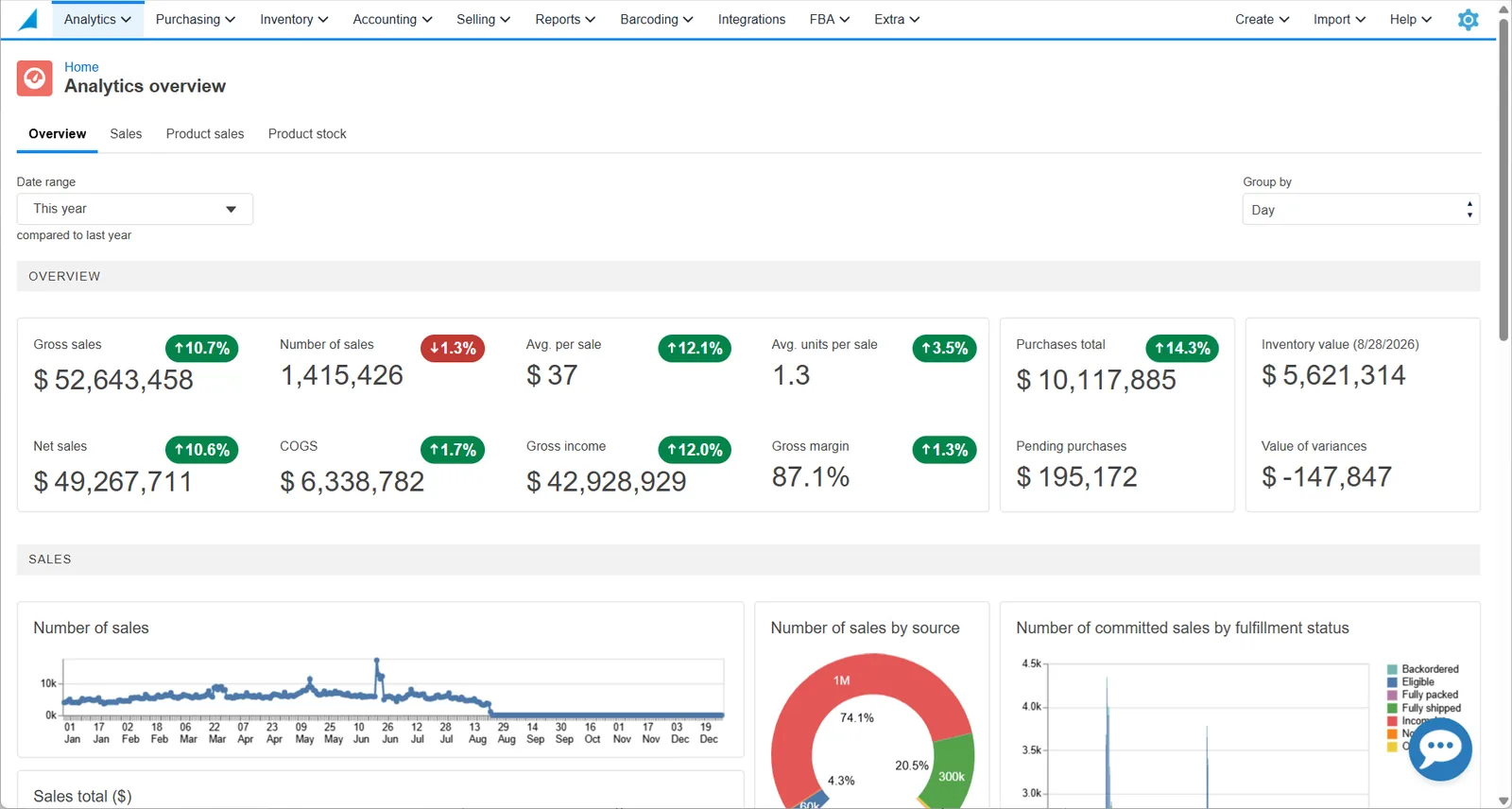Open the Integrations page
Image resolution: width=1512 pixels, height=809 pixels.
(751, 20)
